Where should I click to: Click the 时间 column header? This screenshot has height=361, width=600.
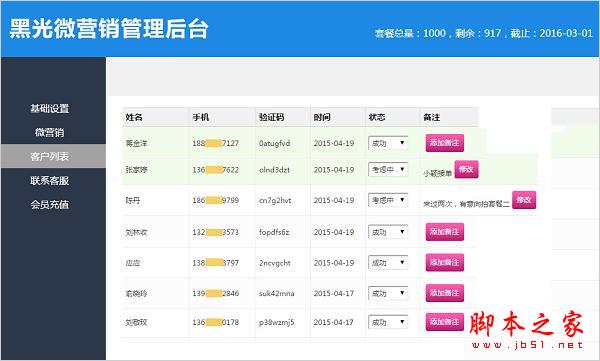coord(322,117)
